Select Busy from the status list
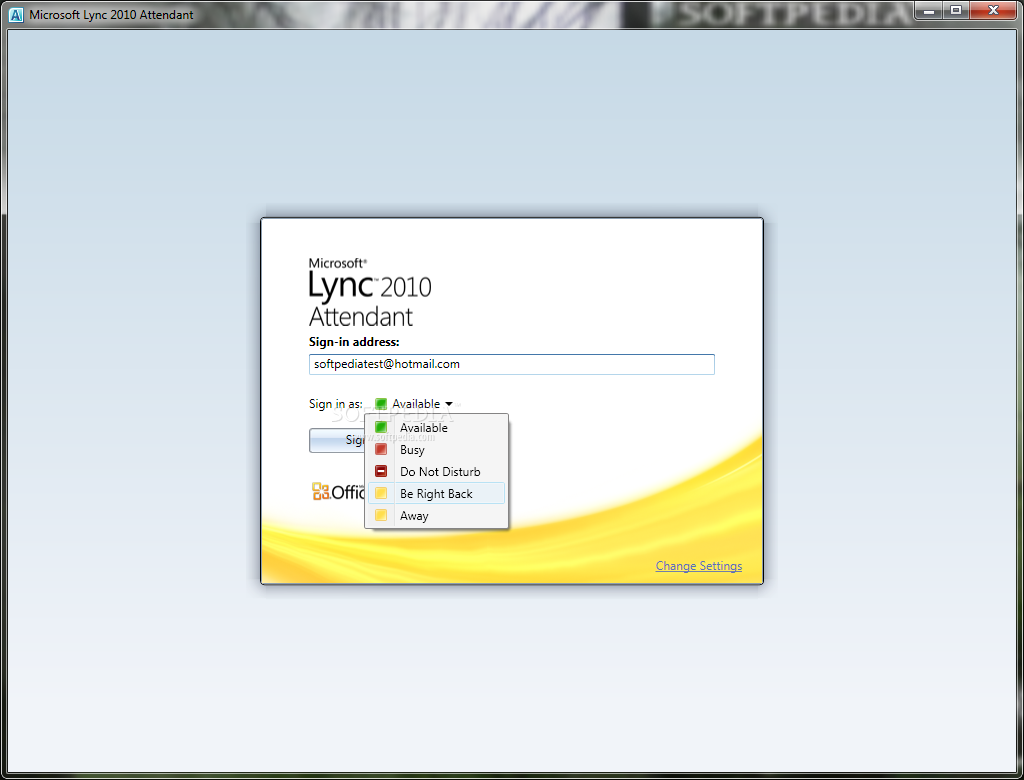 (436, 450)
